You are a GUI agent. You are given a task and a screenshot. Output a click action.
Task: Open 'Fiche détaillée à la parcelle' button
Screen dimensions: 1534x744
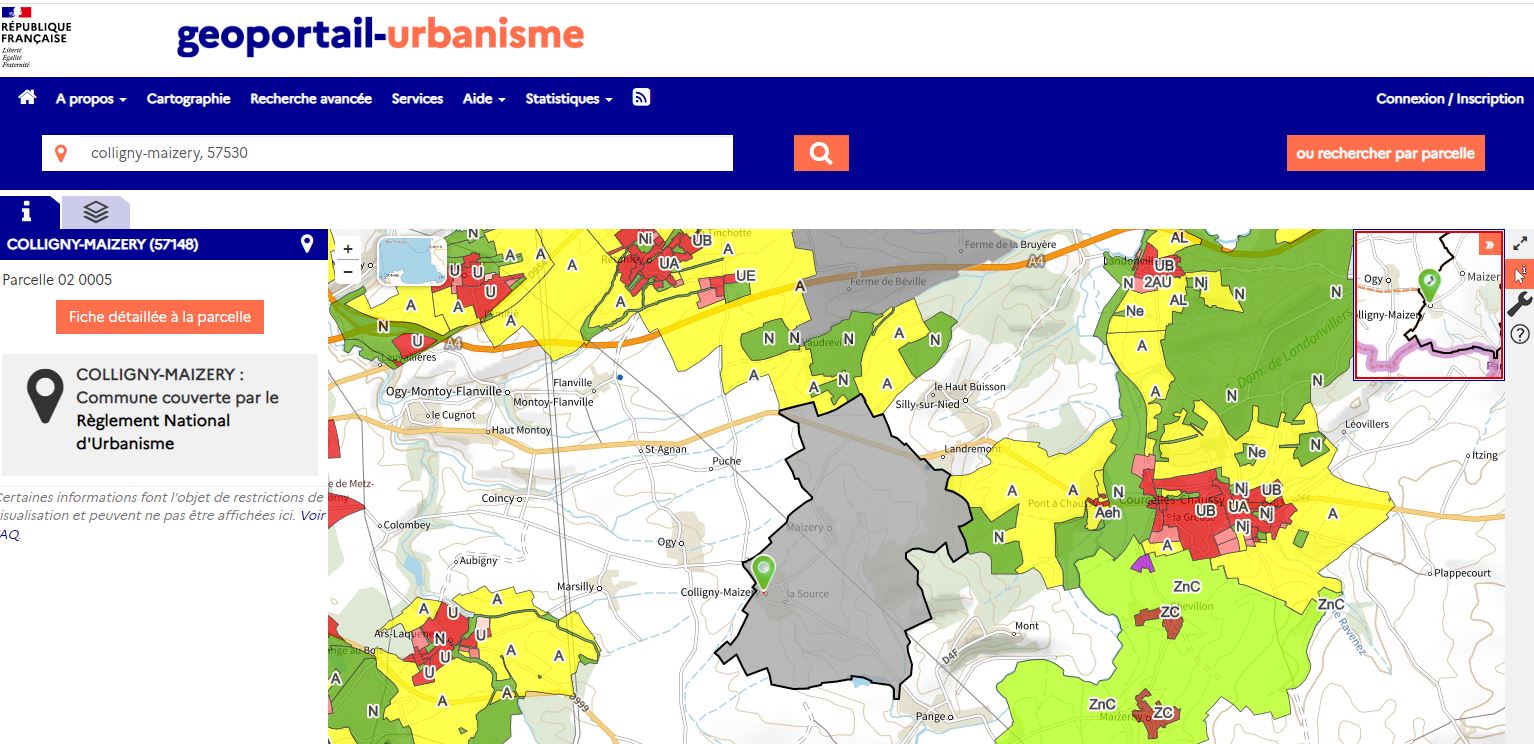coord(160,317)
